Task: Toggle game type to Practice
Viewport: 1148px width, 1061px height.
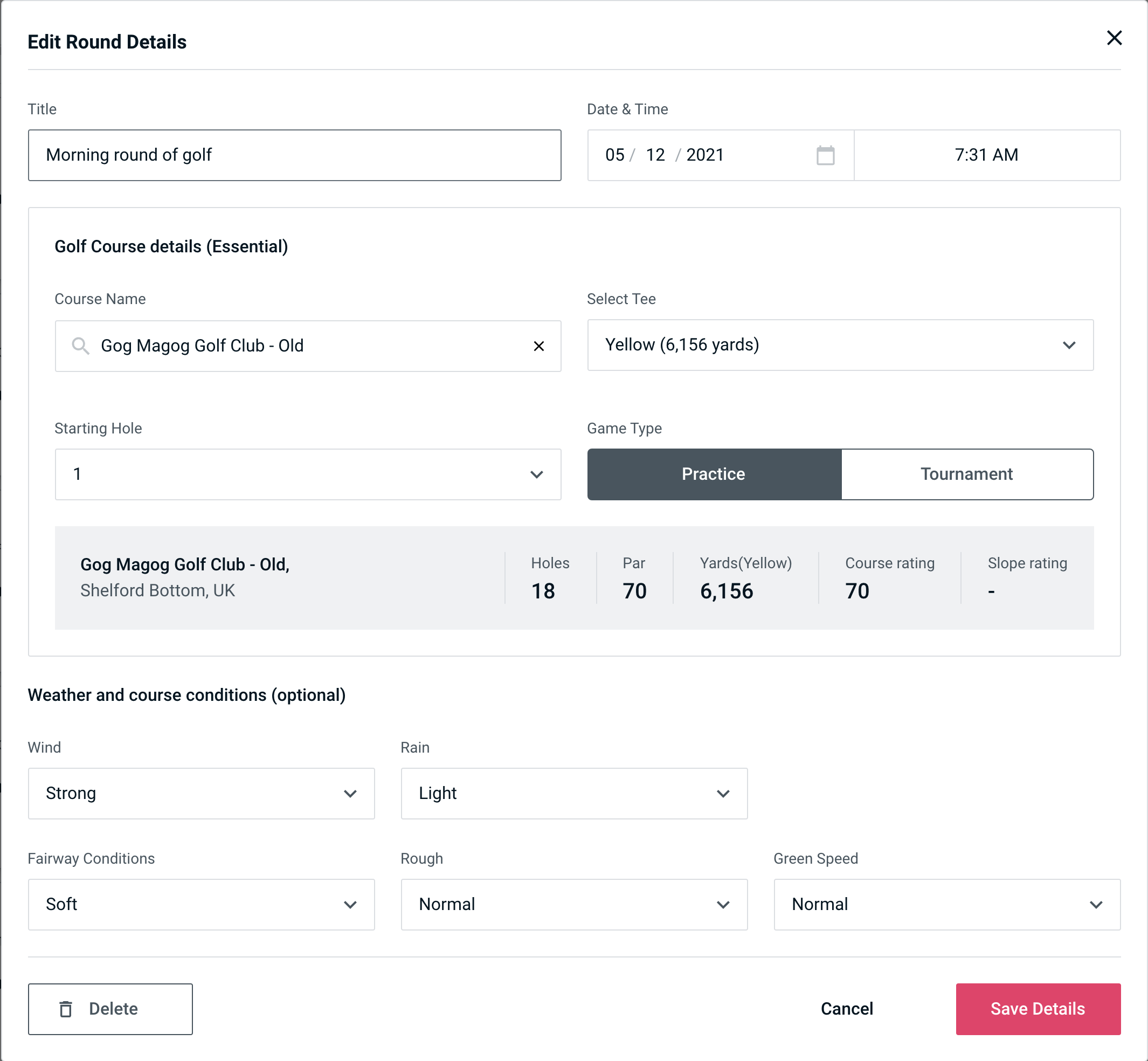Action: tap(713, 474)
